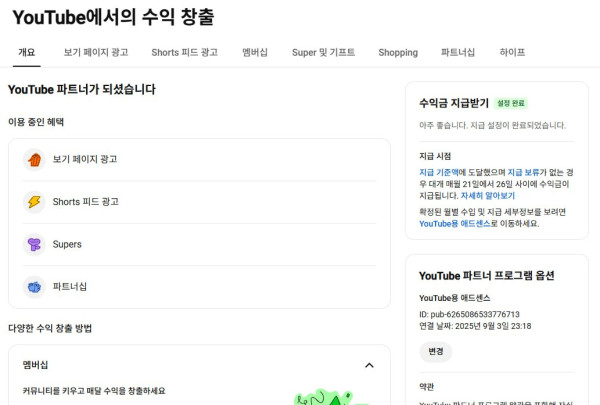The width and height of the screenshot is (600, 405).
Task: Click the 멤버십 card title
Action: pos(35,365)
